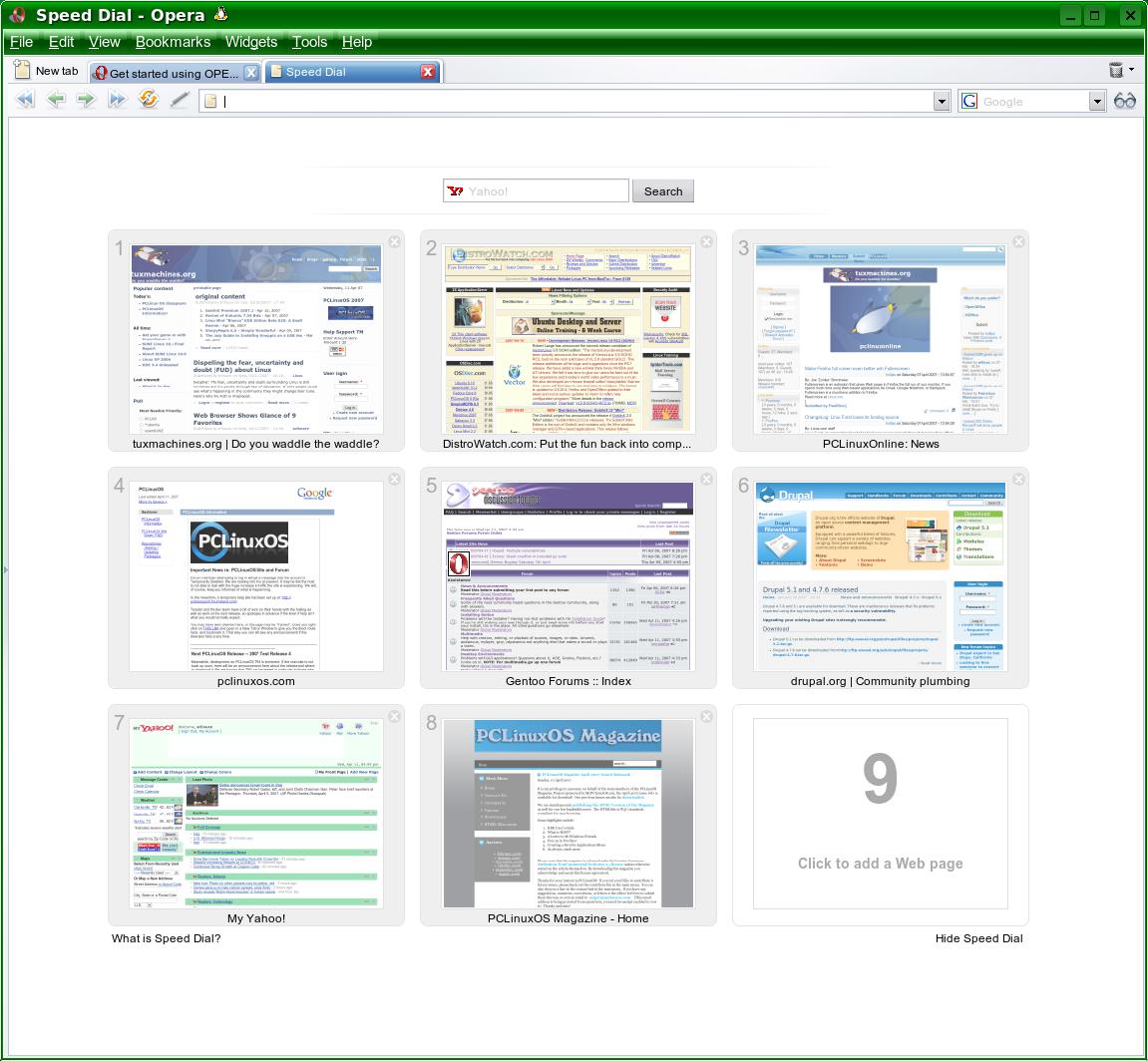The image size is (1148, 1061).
Task: Open pclinuxos.com Speed Dial thumbnail
Action: pos(256,576)
